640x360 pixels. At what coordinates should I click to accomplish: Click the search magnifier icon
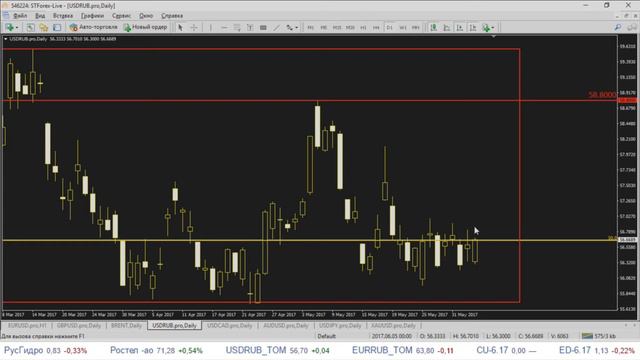[x=618, y=27]
